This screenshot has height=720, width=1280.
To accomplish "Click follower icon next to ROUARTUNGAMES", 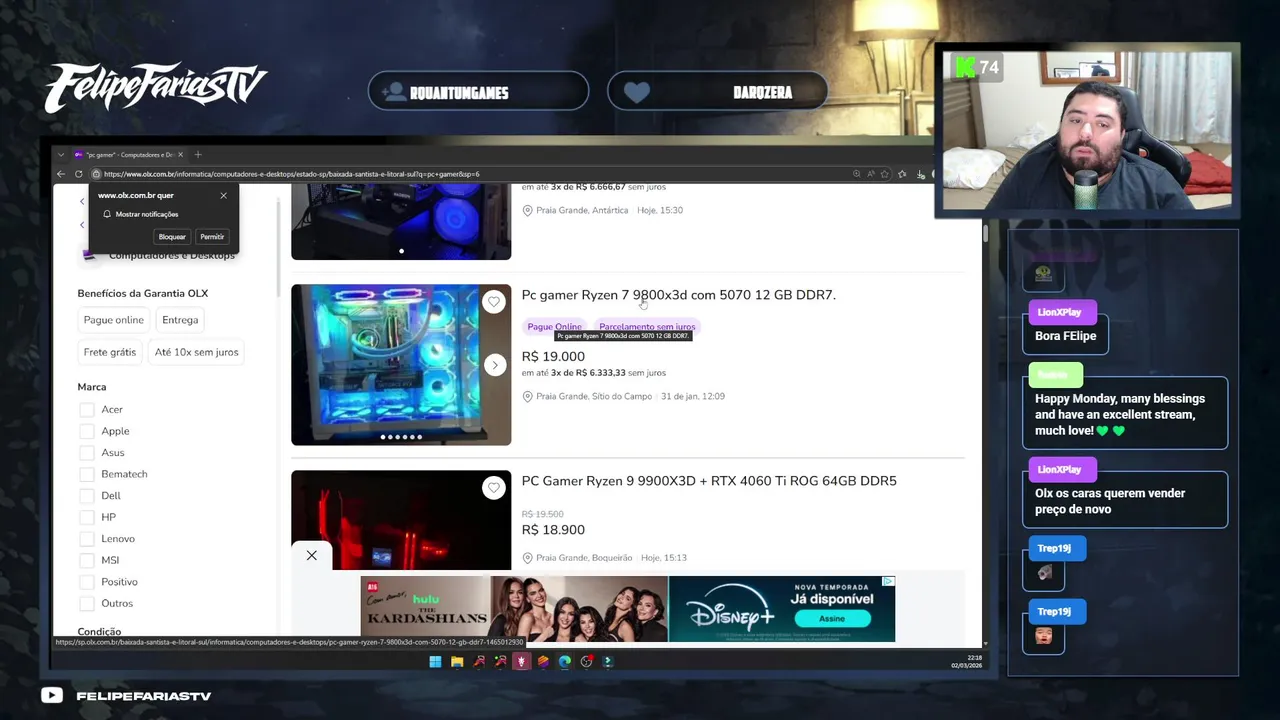I will pos(394,91).
